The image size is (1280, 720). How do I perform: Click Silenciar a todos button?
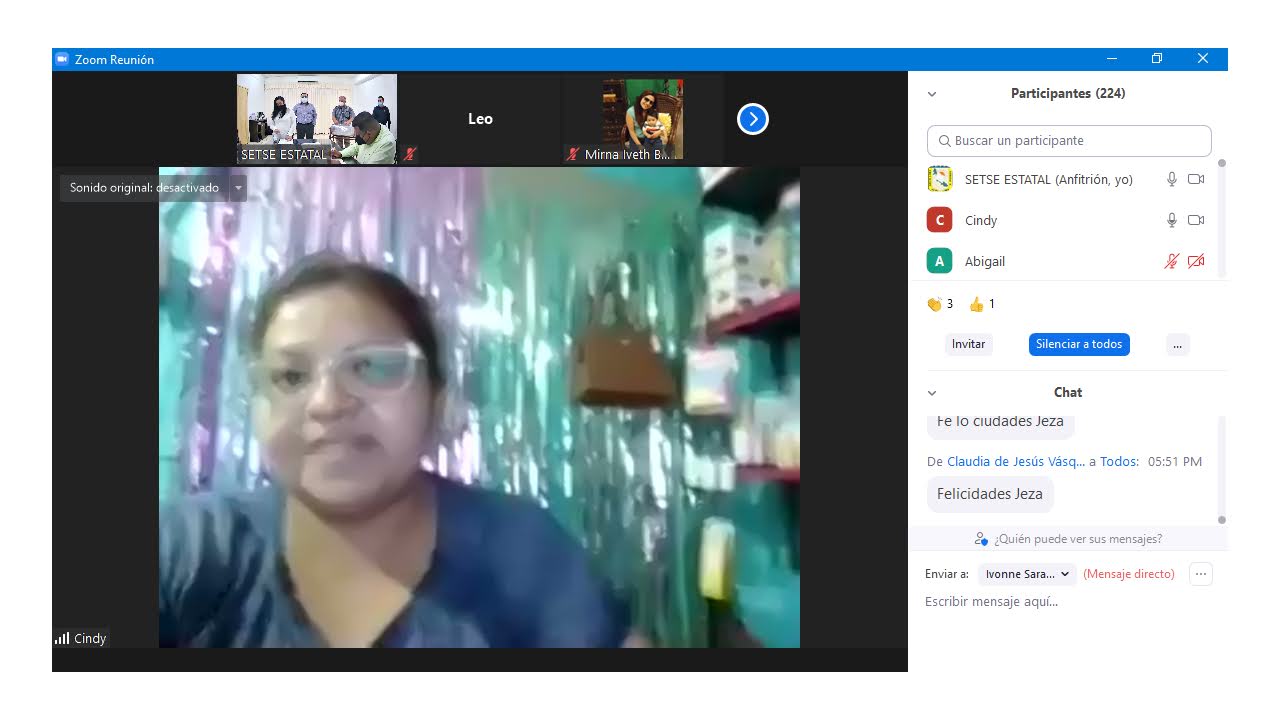click(1079, 344)
